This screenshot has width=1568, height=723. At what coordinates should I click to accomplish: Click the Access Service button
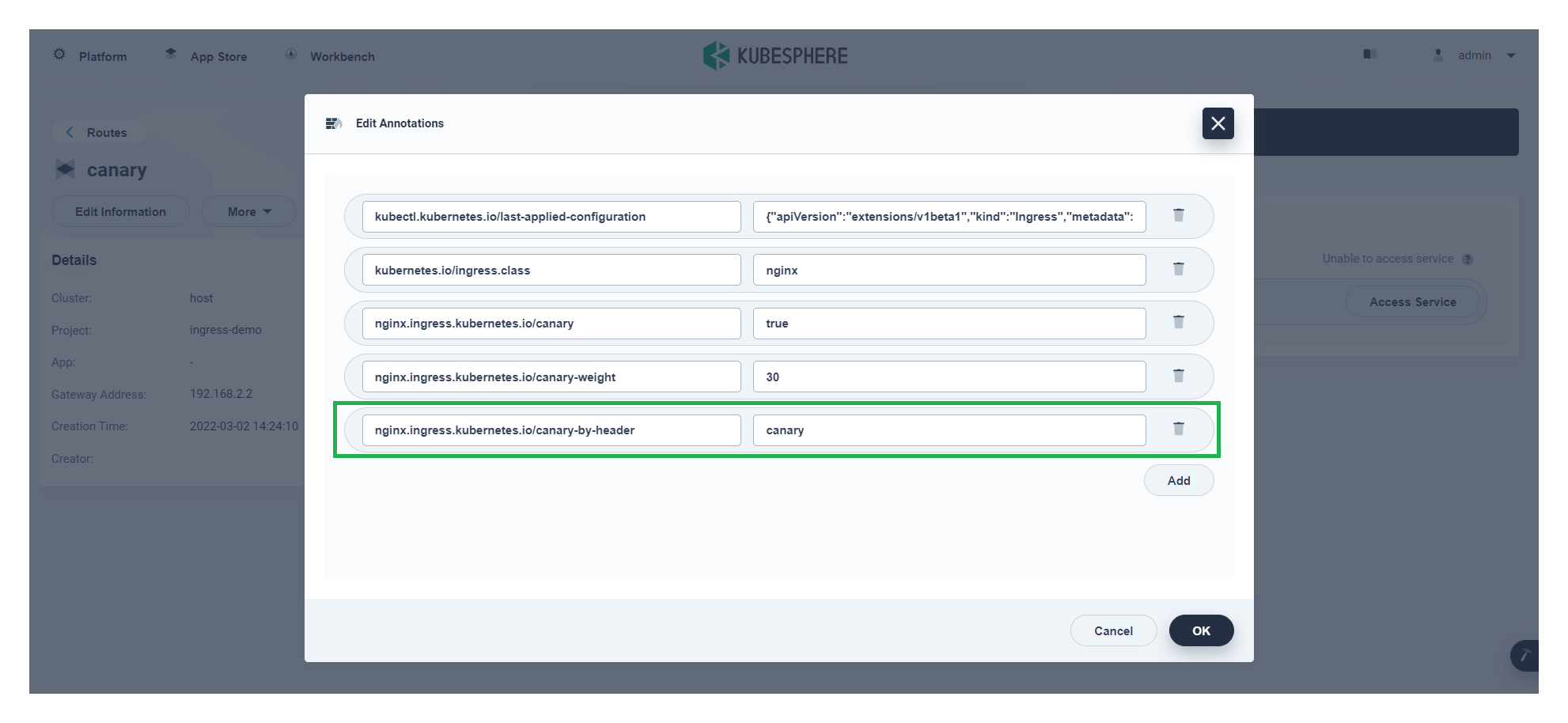[x=1412, y=301]
